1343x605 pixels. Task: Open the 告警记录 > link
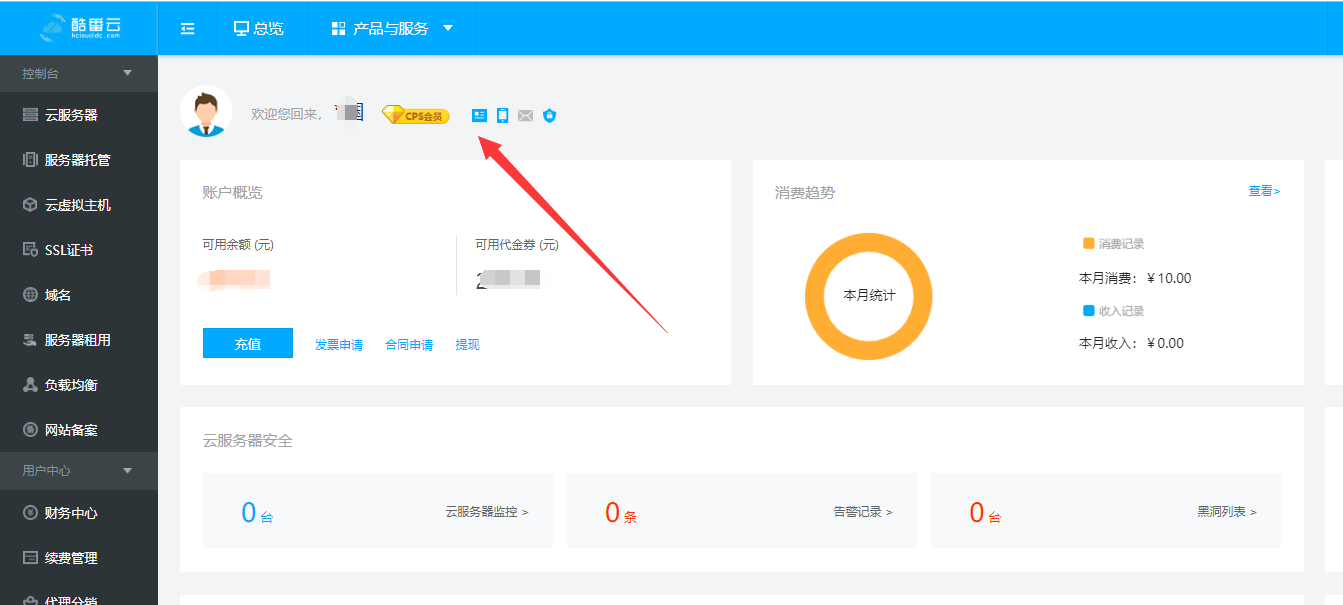pos(863,512)
